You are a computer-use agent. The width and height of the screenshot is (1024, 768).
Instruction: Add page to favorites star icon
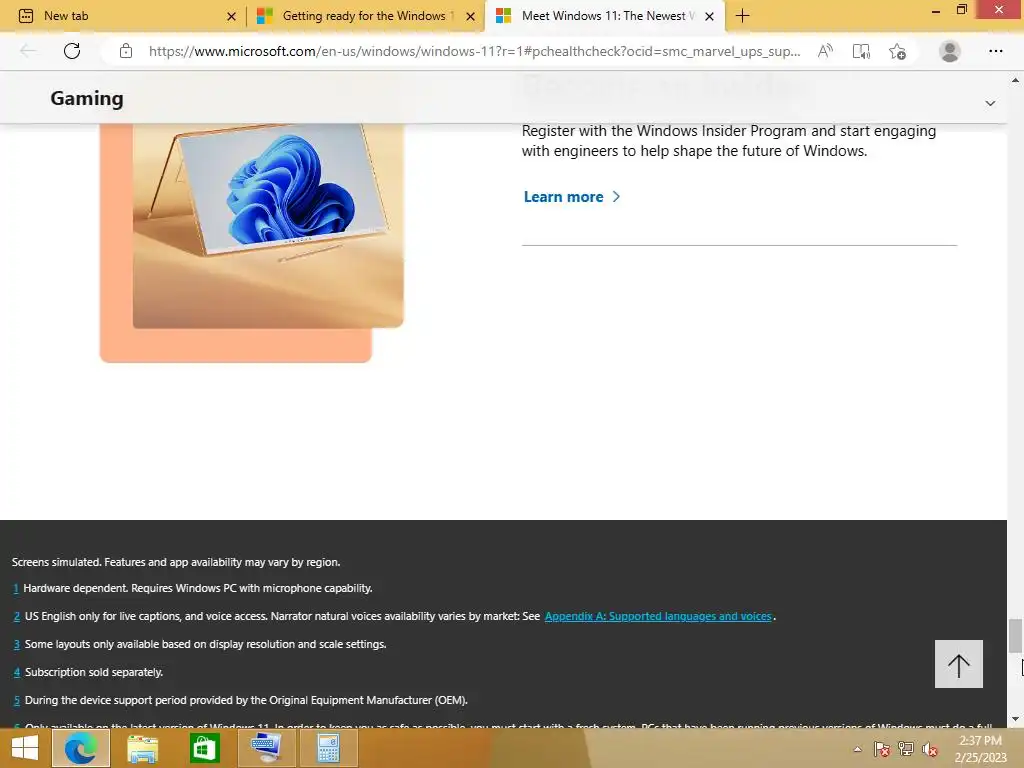click(897, 51)
